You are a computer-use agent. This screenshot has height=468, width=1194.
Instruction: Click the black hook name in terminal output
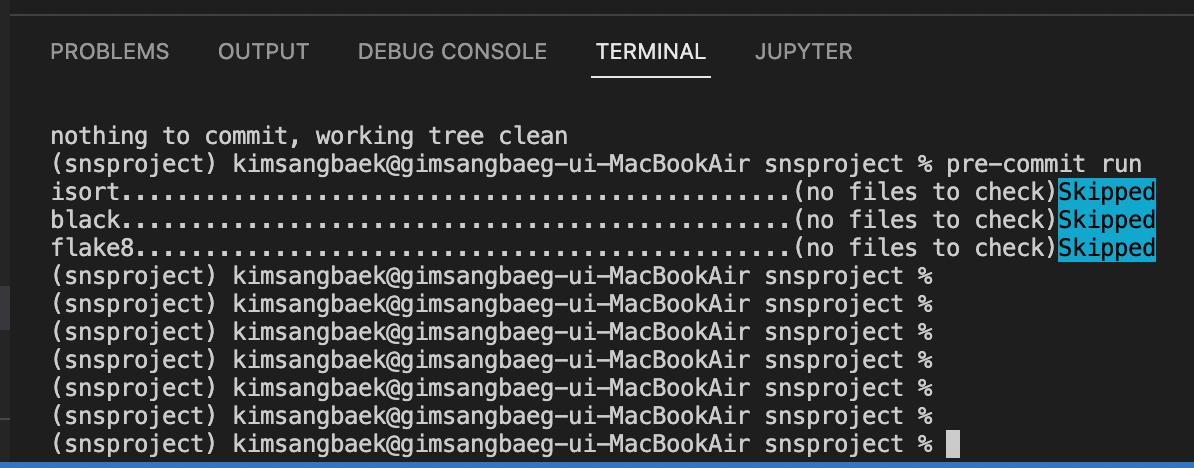pyautogui.click(x=85, y=220)
